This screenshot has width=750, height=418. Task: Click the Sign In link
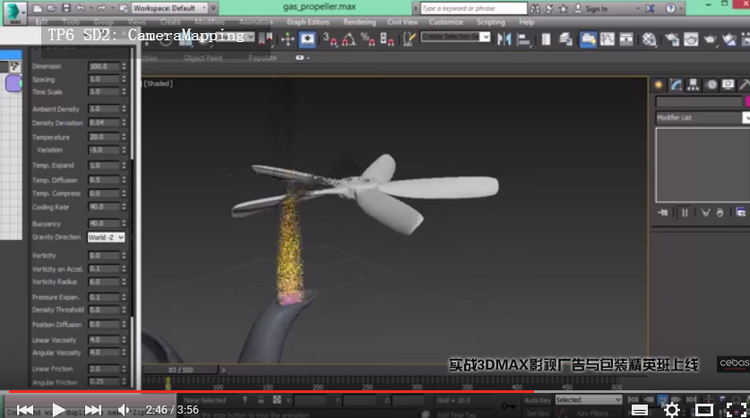(596, 9)
